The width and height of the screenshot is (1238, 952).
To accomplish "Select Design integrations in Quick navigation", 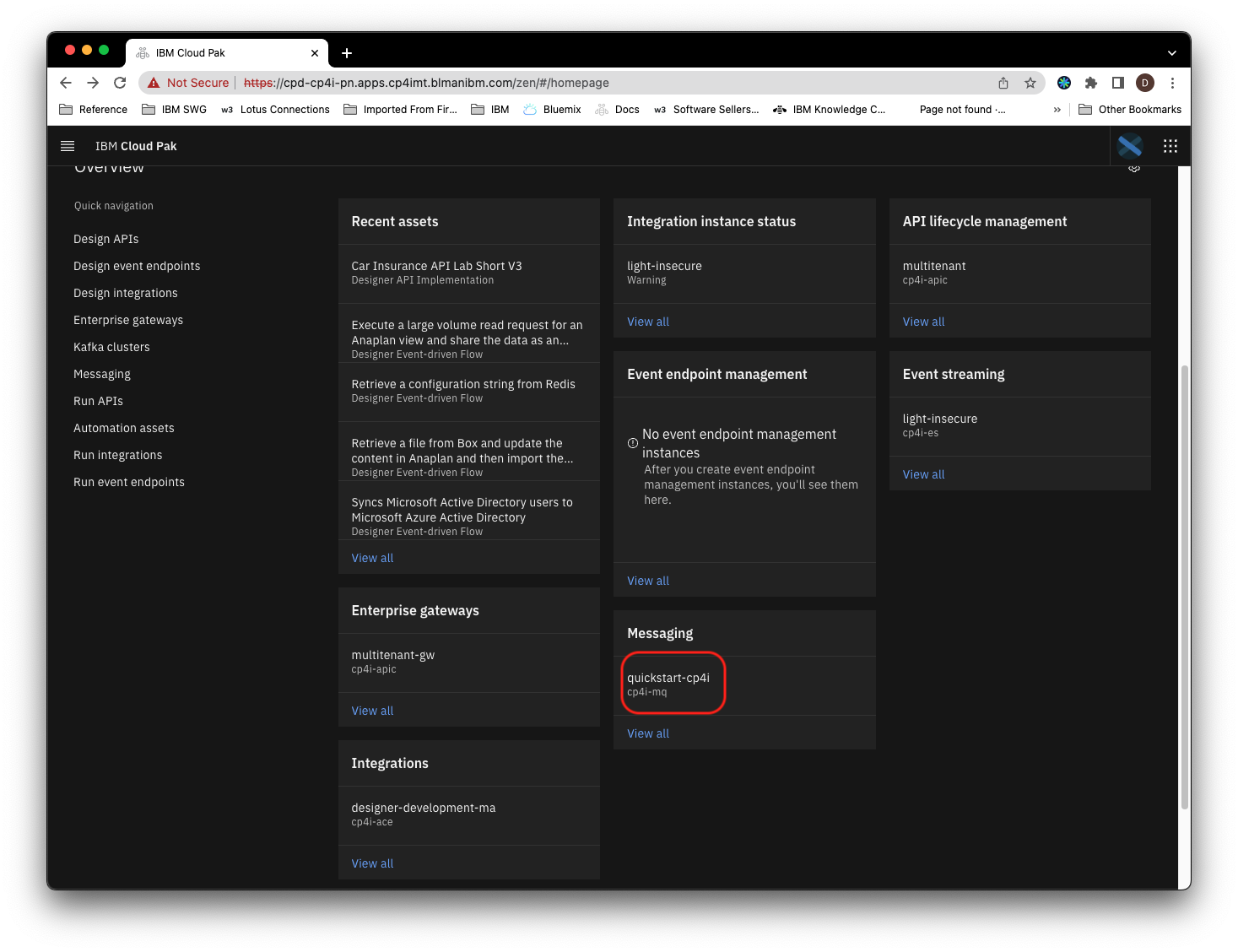I will (125, 293).
